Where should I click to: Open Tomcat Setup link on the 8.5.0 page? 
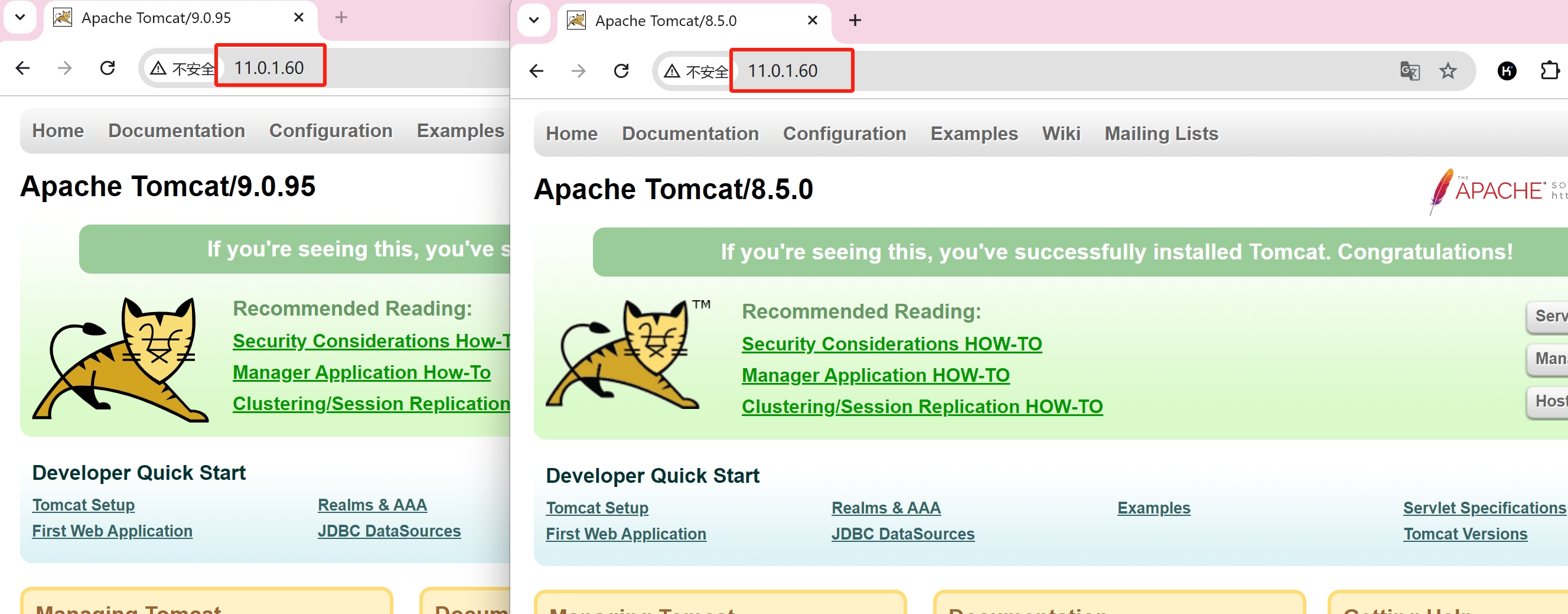tap(597, 508)
